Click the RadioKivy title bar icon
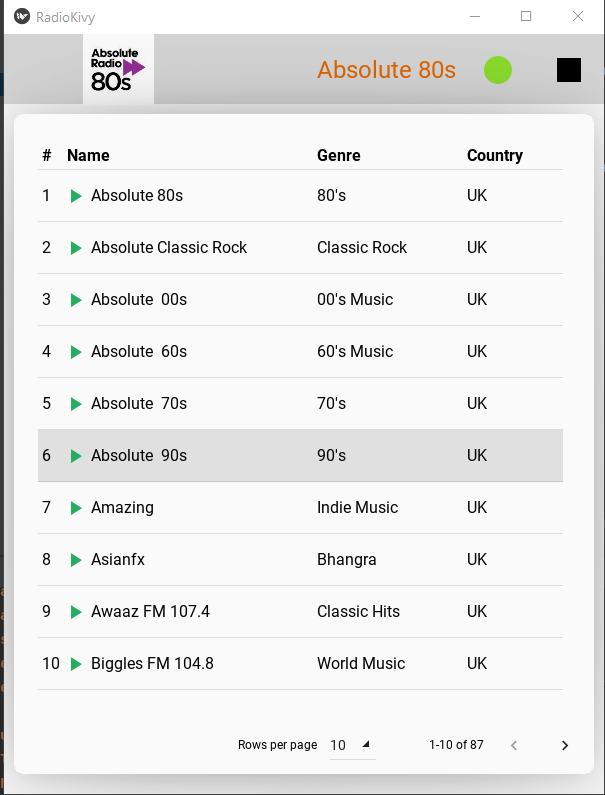The height and width of the screenshot is (795, 605). (22, 17)
